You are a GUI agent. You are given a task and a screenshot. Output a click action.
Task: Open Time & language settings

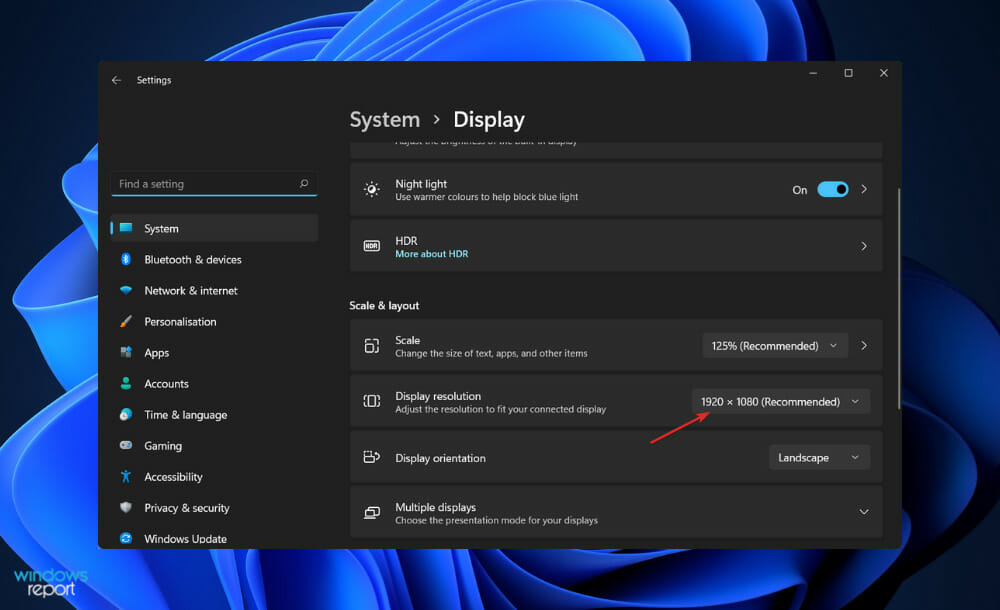pyautogui.click(x=185, y=415)
